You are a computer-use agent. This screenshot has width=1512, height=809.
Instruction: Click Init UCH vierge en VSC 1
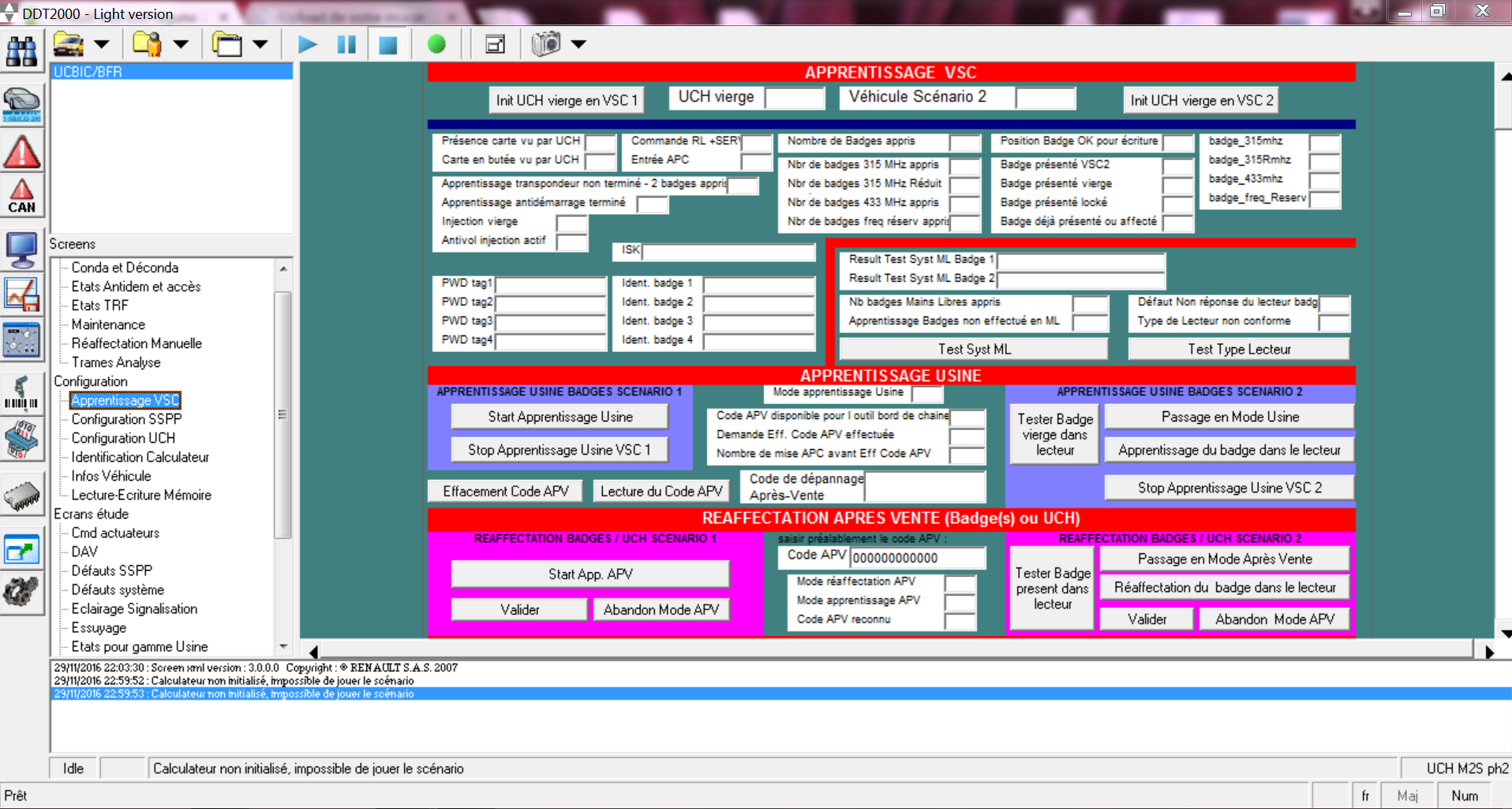[566, 100]
